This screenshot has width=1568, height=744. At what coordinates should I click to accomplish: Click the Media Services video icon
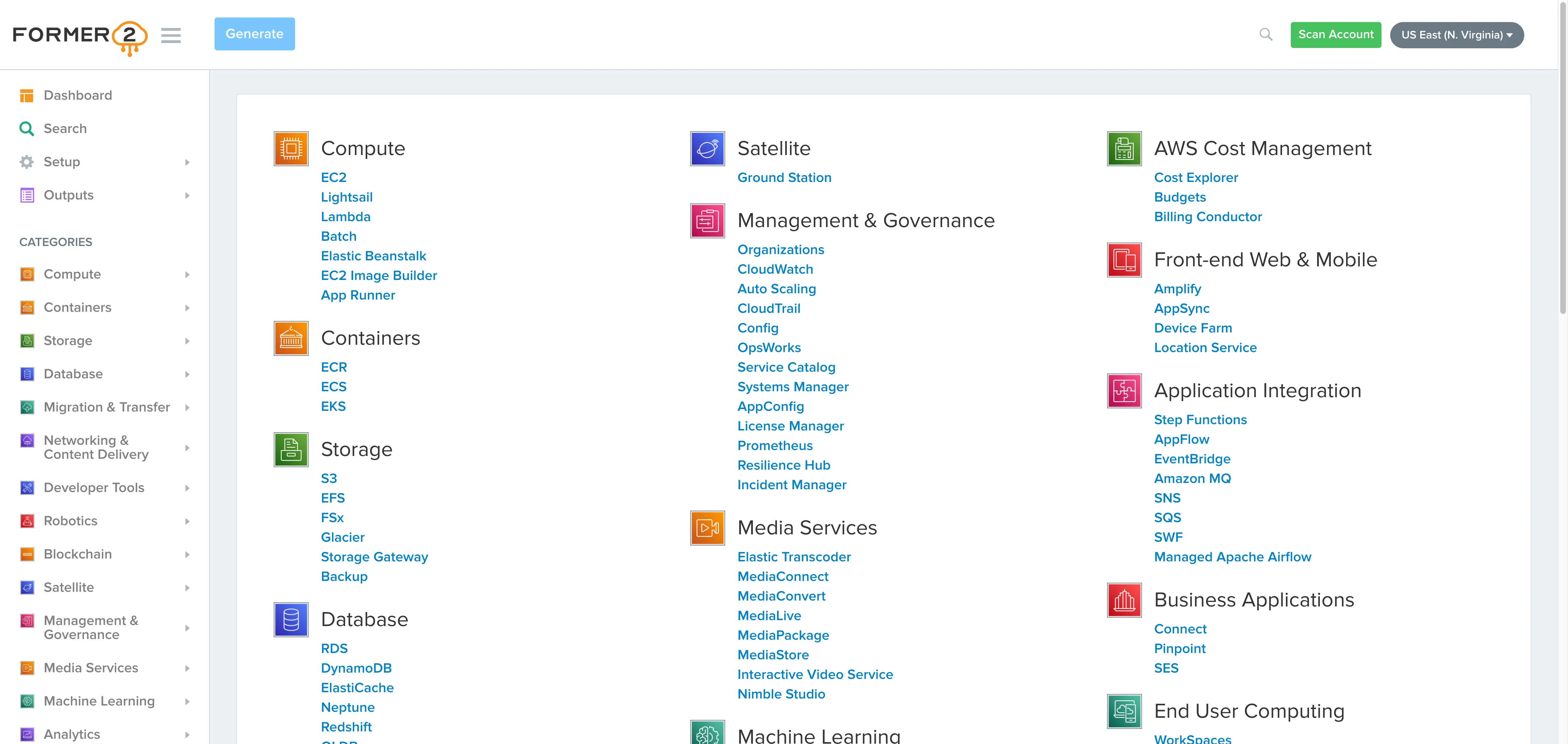point(707,528)
